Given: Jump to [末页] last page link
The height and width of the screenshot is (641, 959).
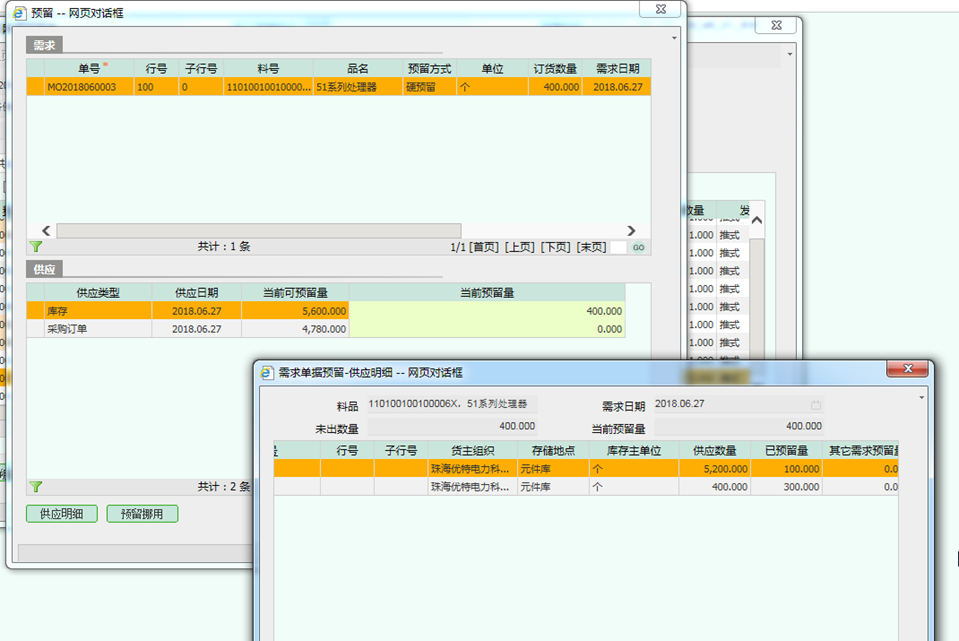Looking at the screenshot, I should (591, 247).
